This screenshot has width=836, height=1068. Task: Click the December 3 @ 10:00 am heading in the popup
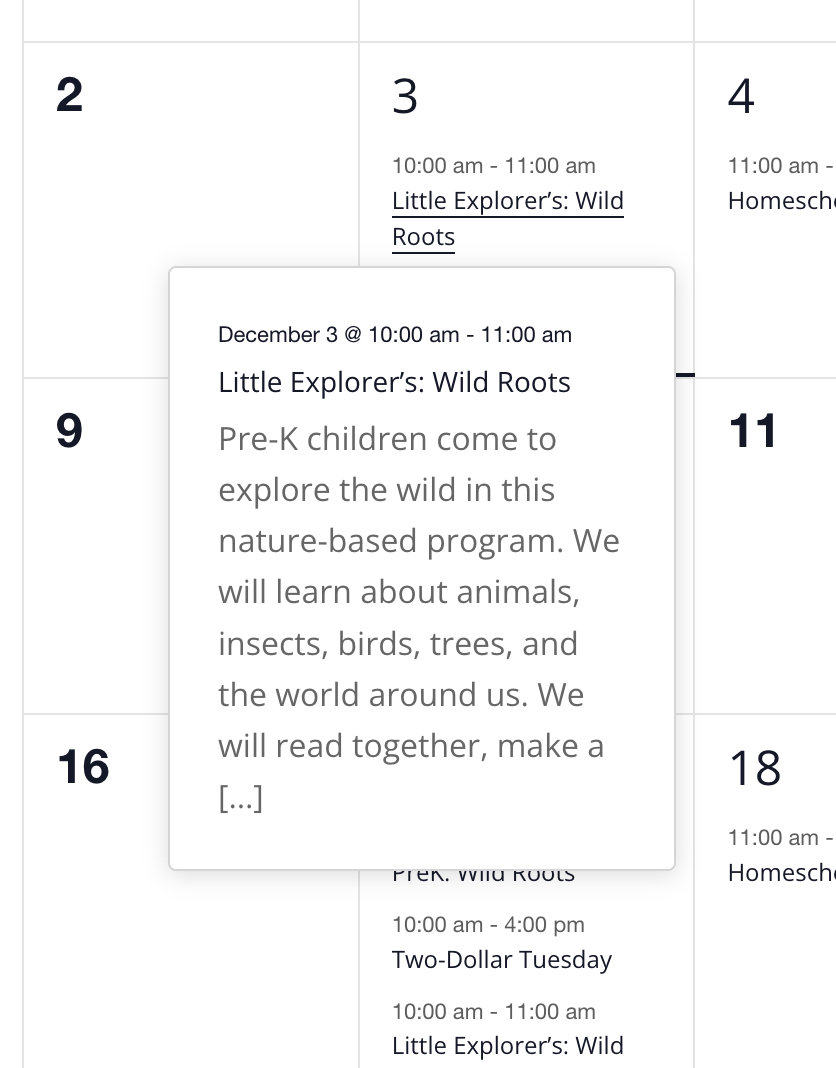(394, 335)
